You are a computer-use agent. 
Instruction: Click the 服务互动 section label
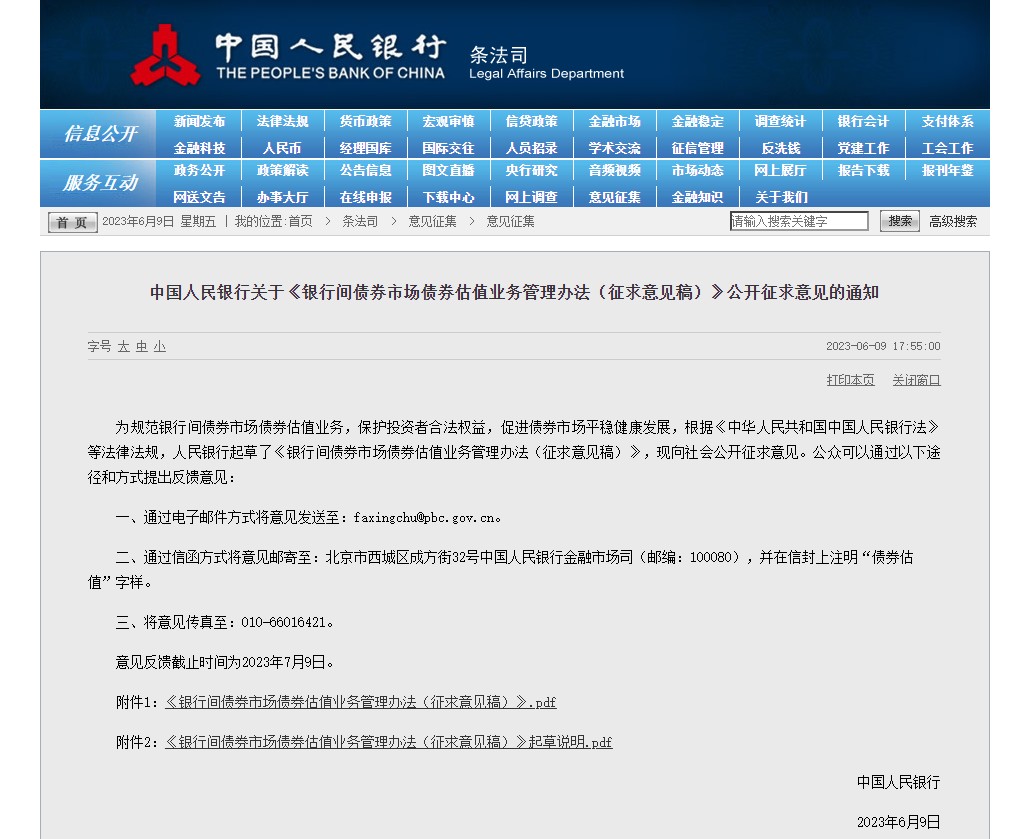(x=99, y=183)
